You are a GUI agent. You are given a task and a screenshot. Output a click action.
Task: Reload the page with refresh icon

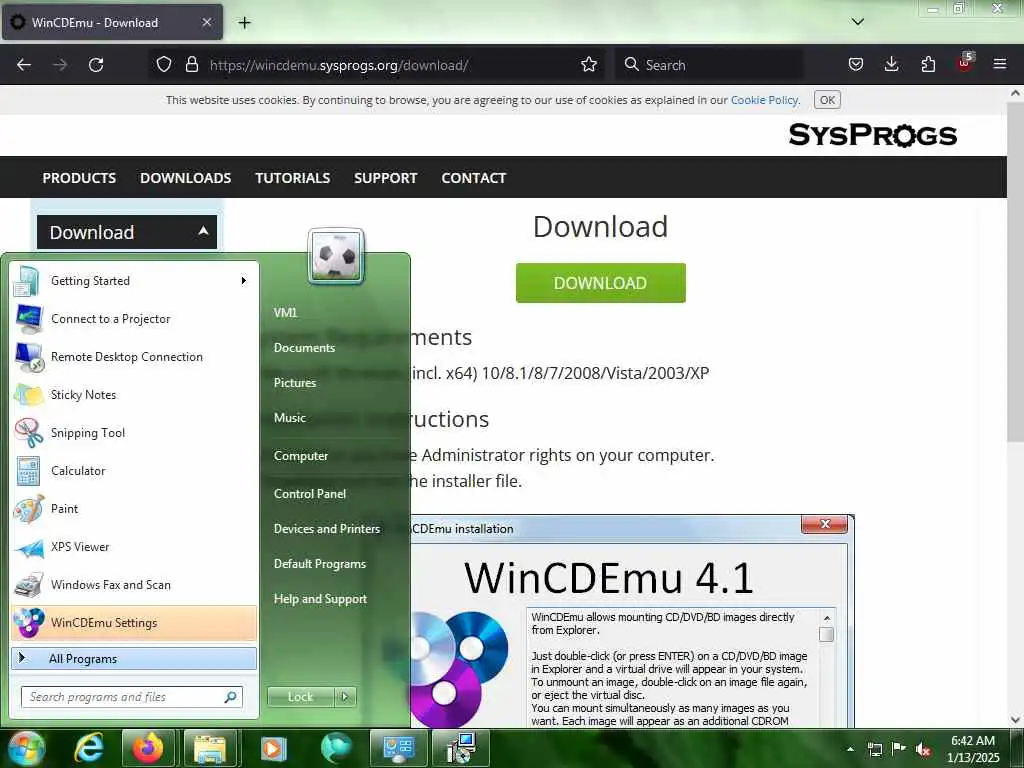click(x=96, y=65)
